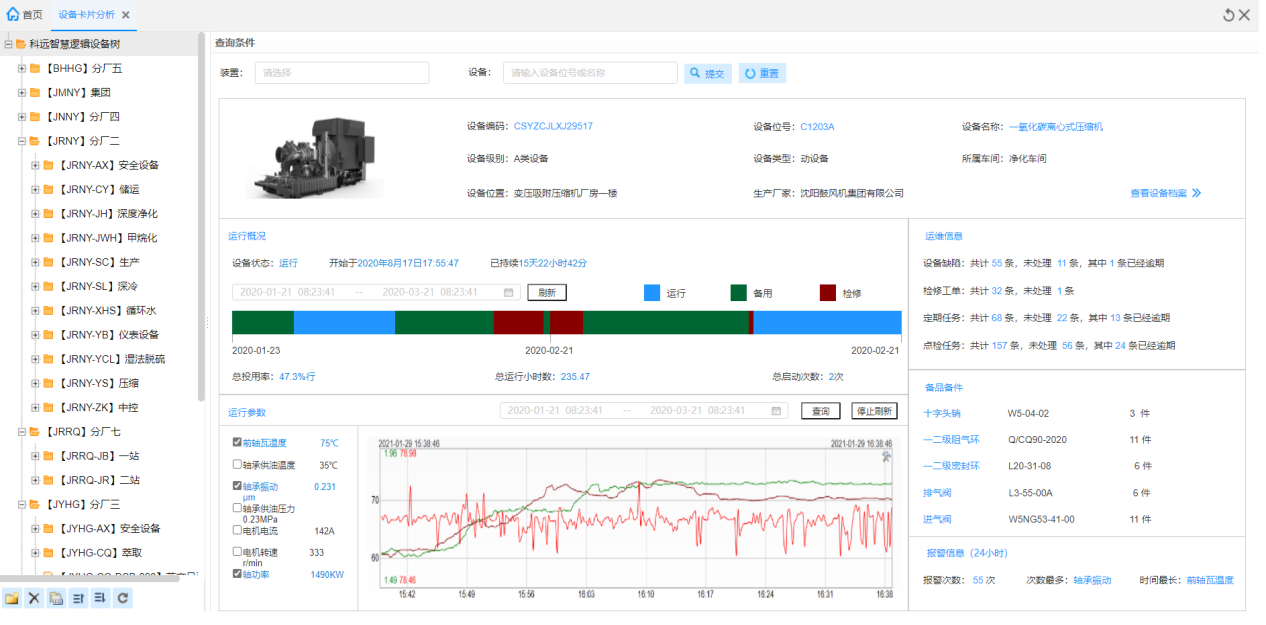Click folder icon of 【JRNY-SL】深冷
The image size is (1266, 625).
[x=48, y=286]
